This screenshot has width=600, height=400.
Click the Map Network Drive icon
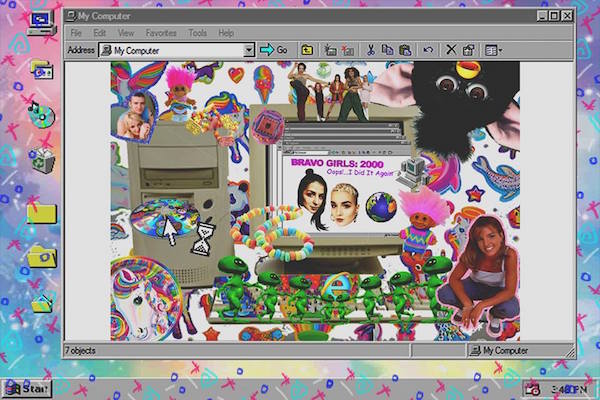[x=329, y=50]
